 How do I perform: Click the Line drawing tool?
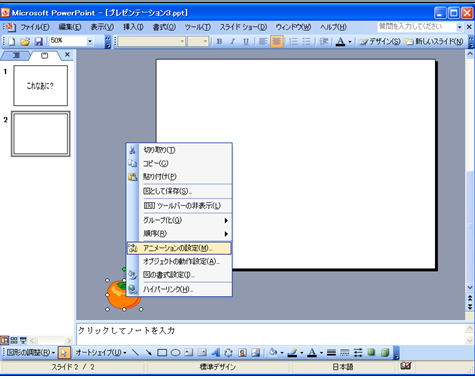click(x=135, y=352)
